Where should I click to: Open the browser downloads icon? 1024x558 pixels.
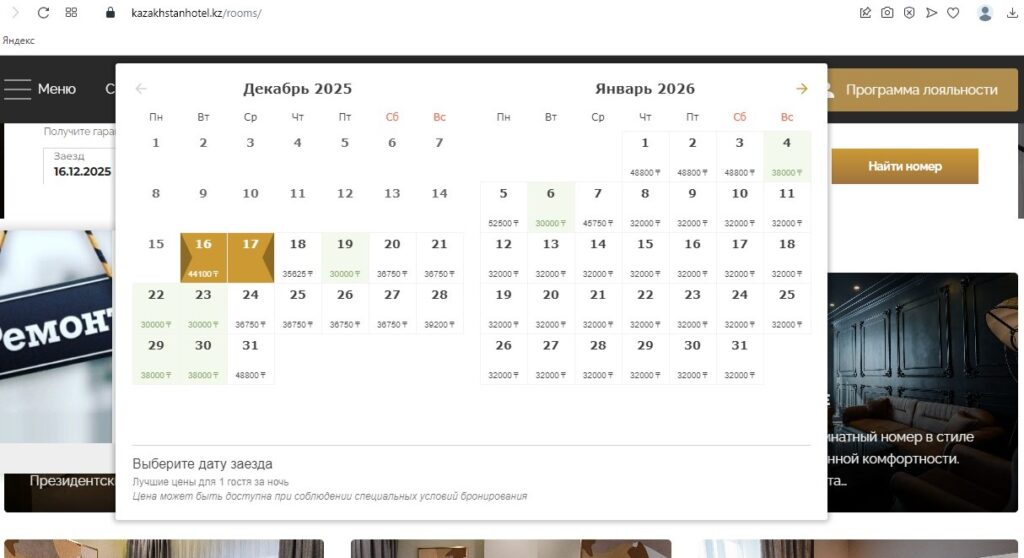pyautogui.click(x=1013, y=13)
